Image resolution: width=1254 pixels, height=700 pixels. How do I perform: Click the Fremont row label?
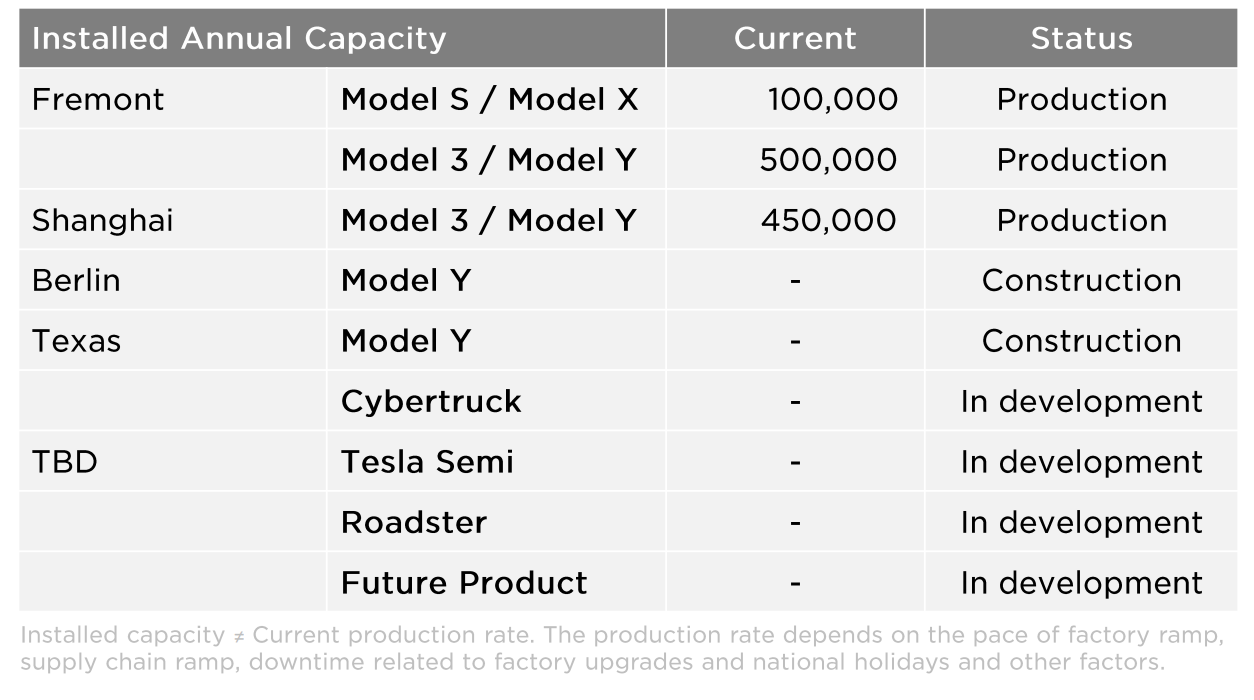pyautogui.click(x=98, y=99)
